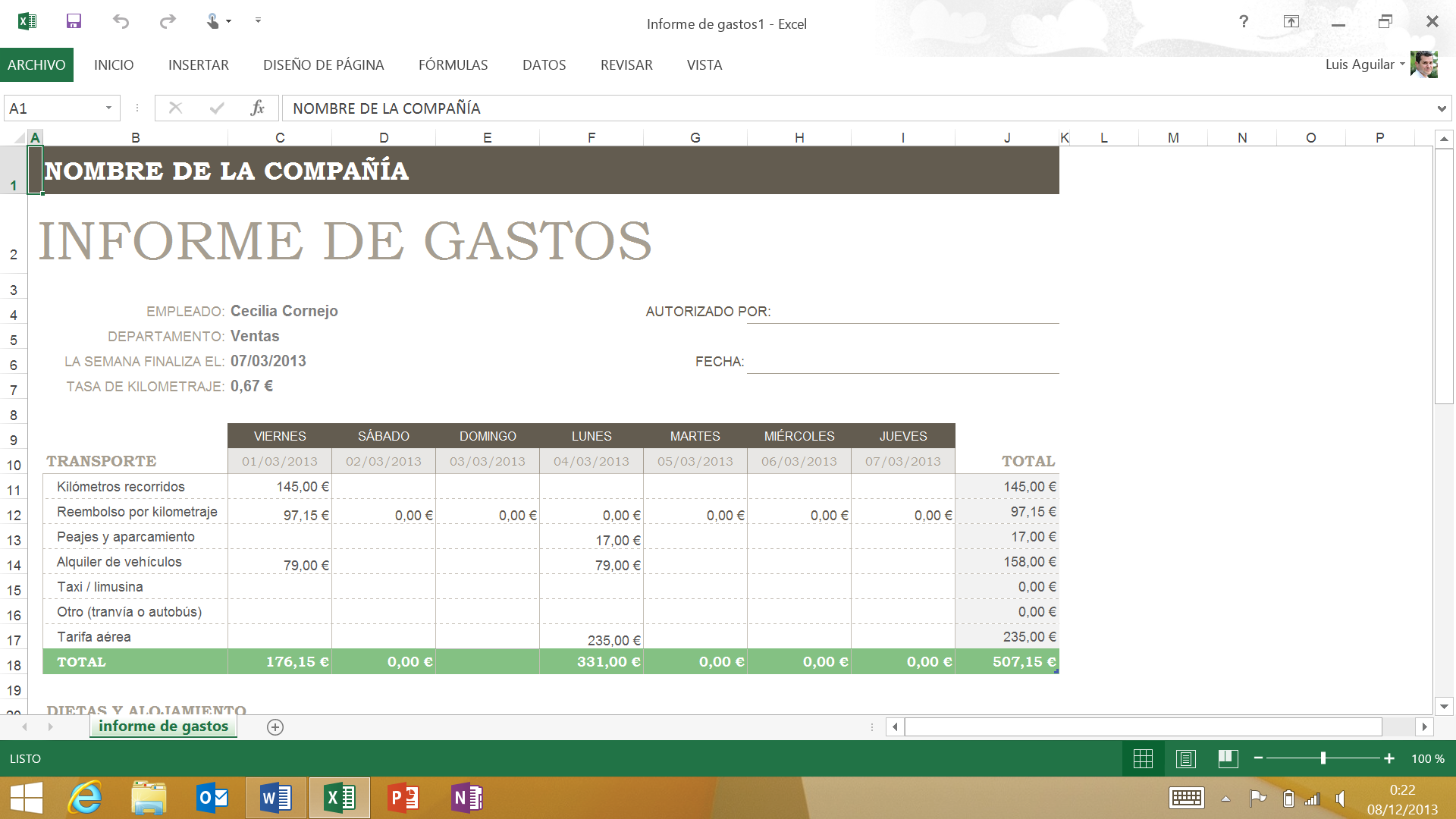Click the zoom slider handle
1456x819 pixels.
[x=1323, y=758]
